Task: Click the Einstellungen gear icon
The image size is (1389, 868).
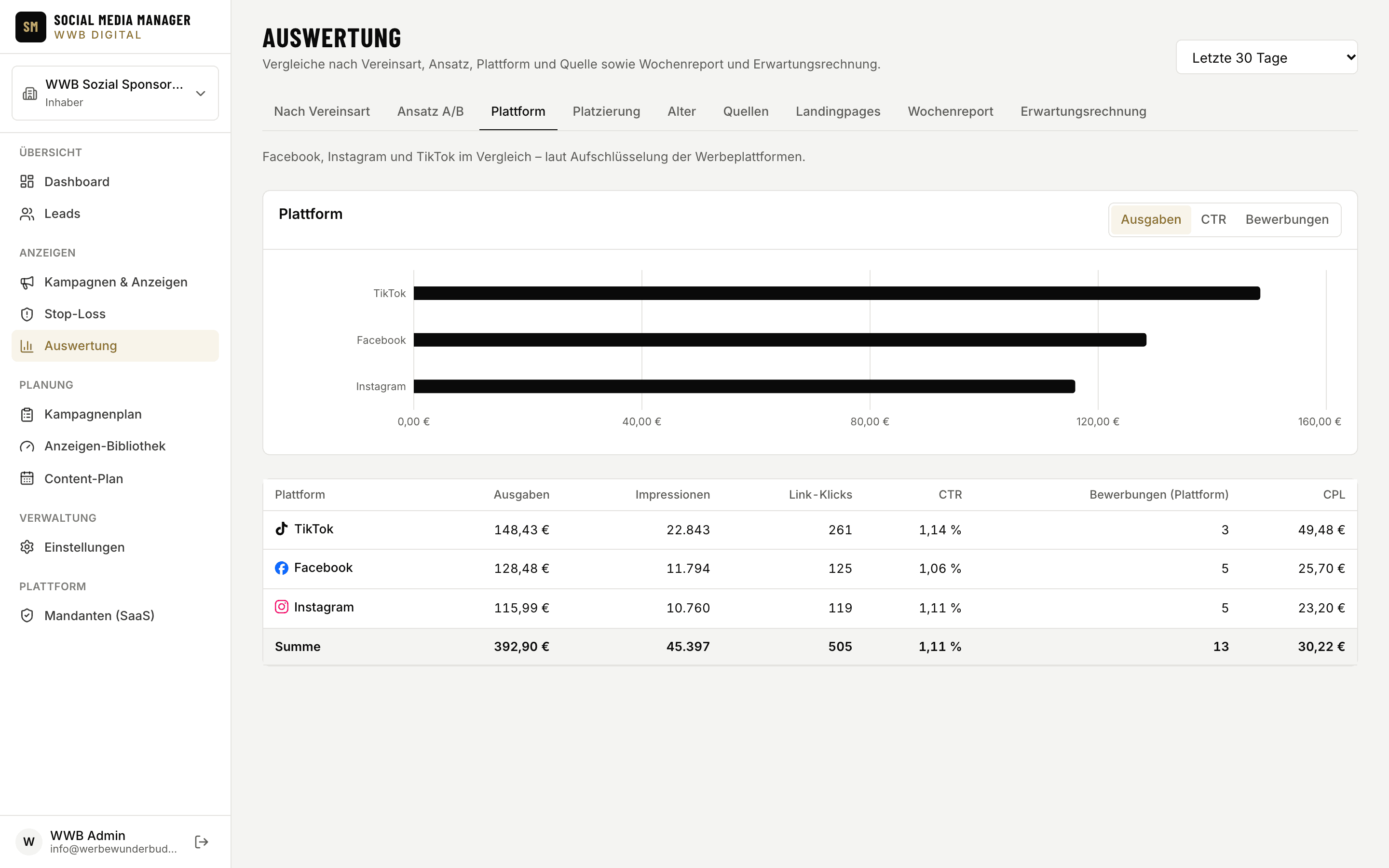Action: 27,547
